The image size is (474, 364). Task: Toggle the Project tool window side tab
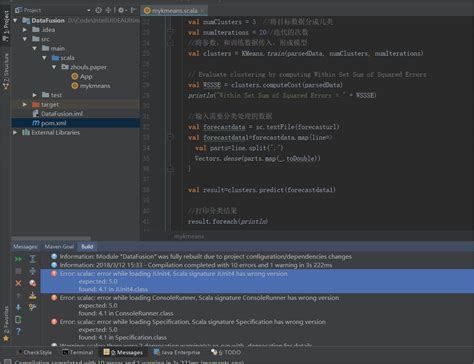(x=6, y=26)
